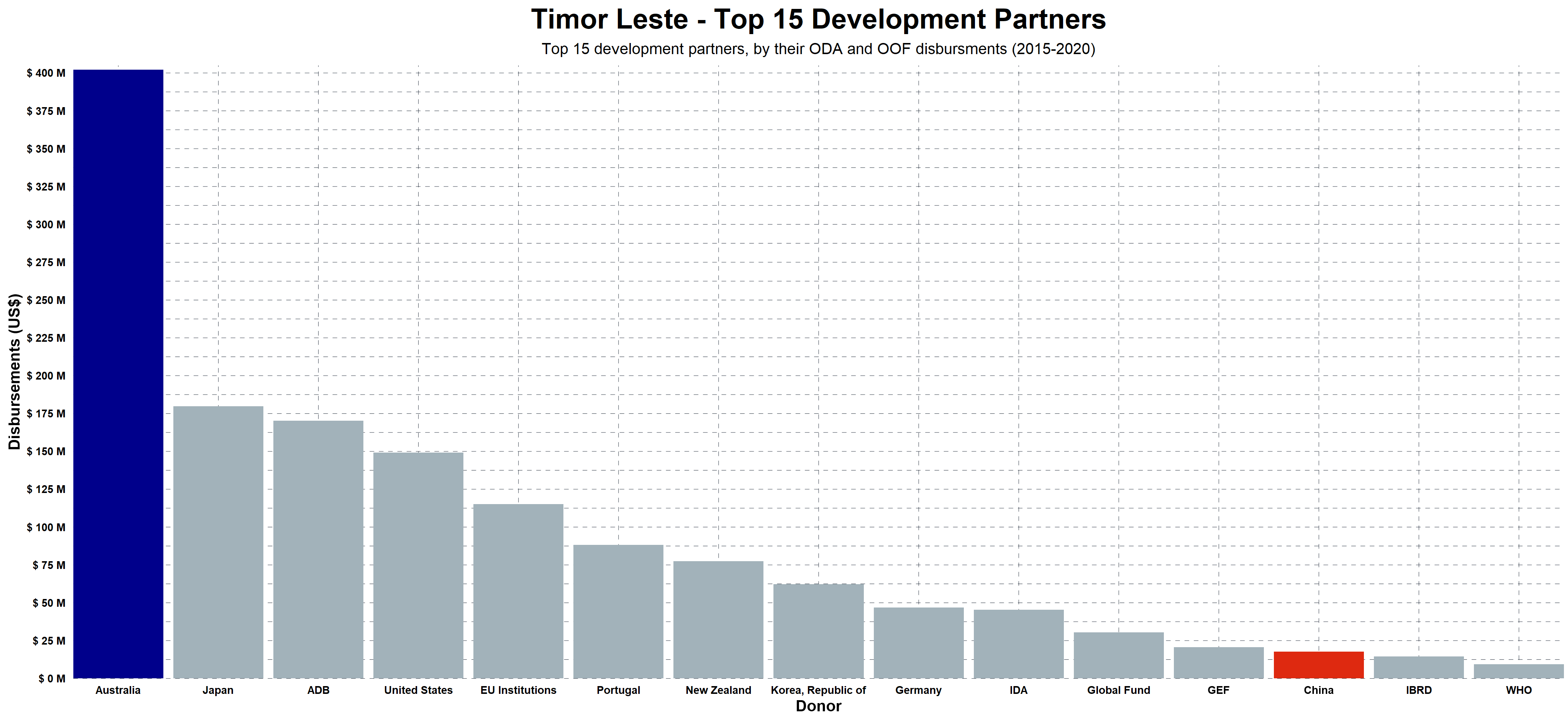Image resolution: width=1568 pixels, height=715 pixels.
Task: Click the New Zealand bar
Action: click(x=718, y=619)
